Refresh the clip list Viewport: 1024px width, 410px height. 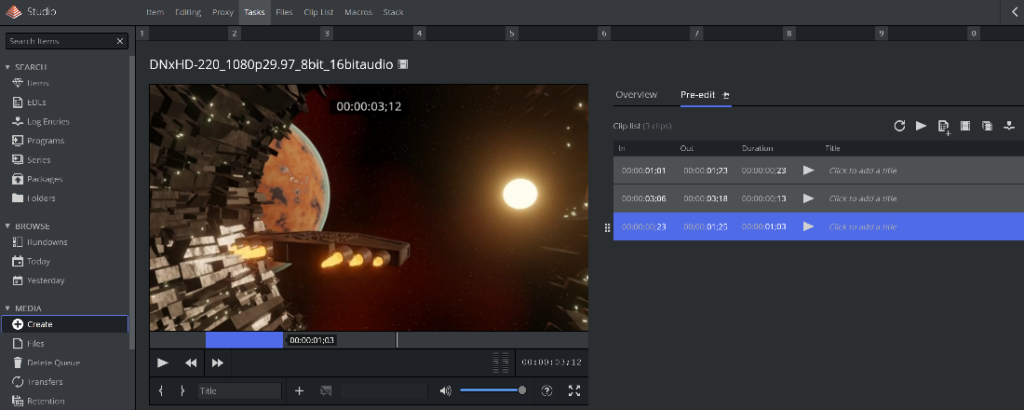tap(899, 126)
